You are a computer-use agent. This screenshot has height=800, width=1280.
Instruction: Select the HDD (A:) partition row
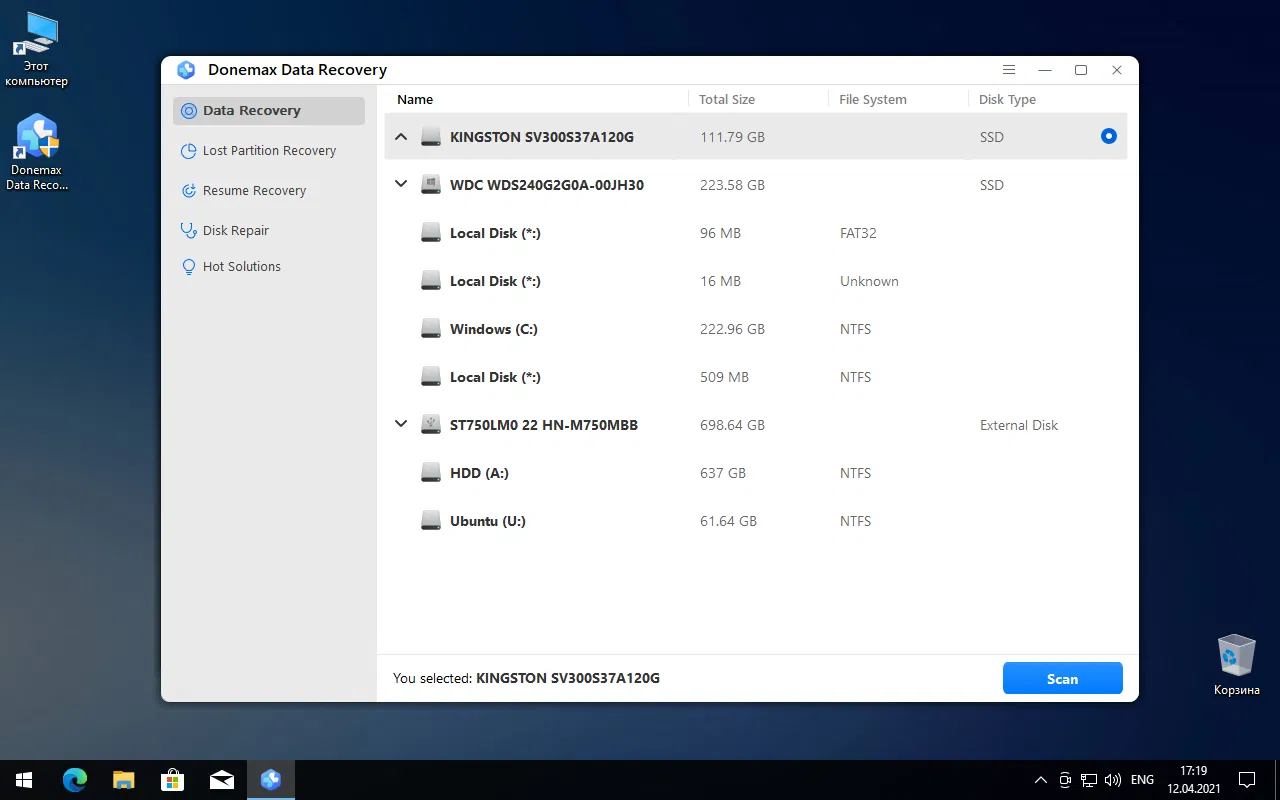[479, 472]
